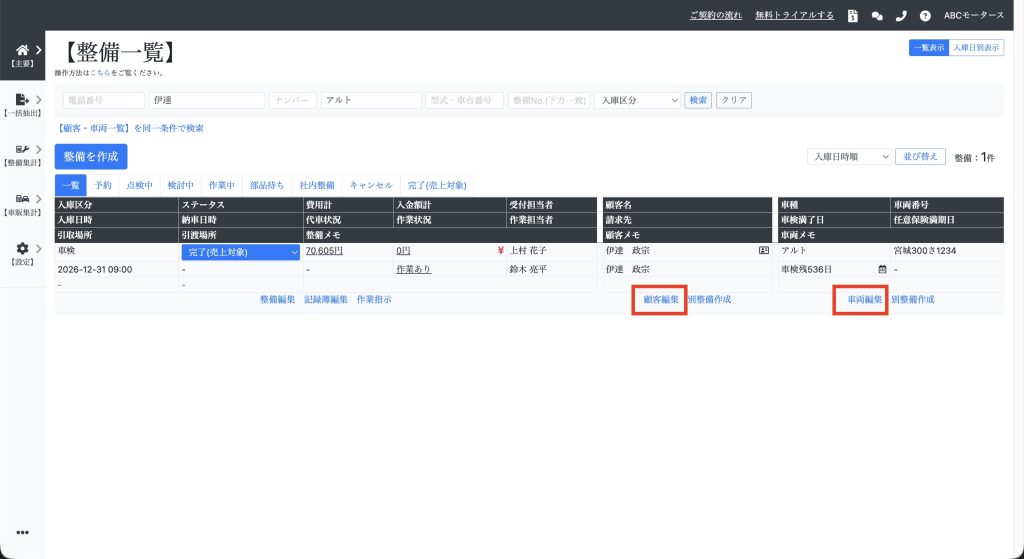Image resolution: width=1024 pixels, height=559 pixels.
Task: Open the 【設定】 gear icon
Action: click(22, 248)
